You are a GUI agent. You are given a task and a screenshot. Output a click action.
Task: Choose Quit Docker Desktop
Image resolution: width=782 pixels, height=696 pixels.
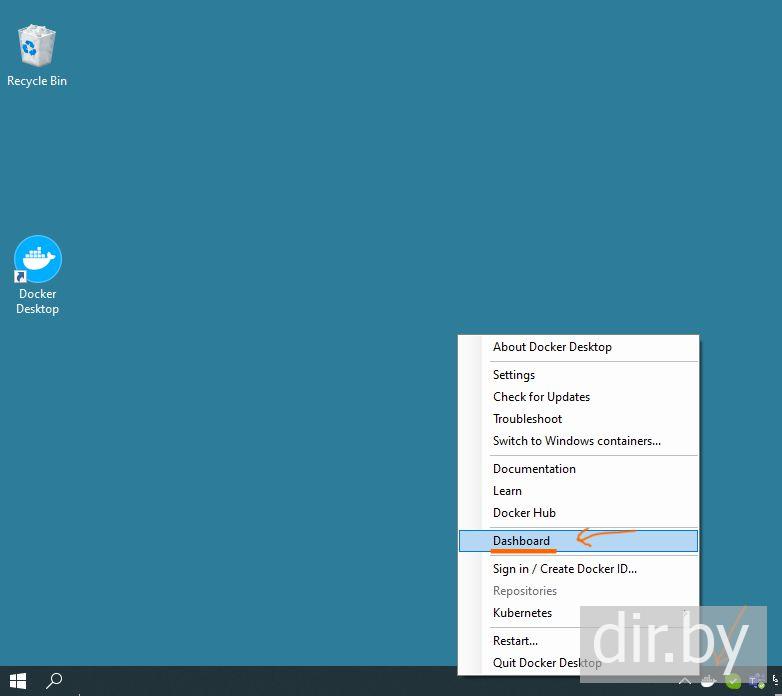click(579, 663)
